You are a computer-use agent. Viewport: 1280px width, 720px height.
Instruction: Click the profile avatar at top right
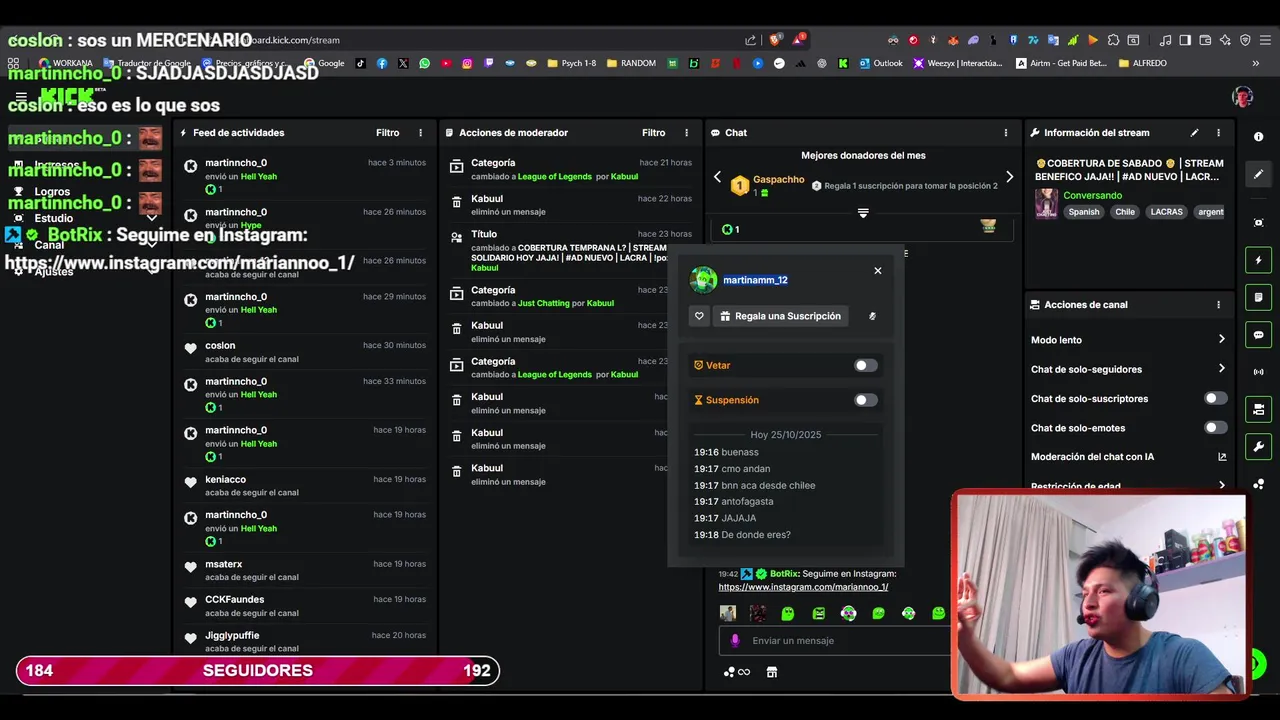click(x=1243, y=97)
